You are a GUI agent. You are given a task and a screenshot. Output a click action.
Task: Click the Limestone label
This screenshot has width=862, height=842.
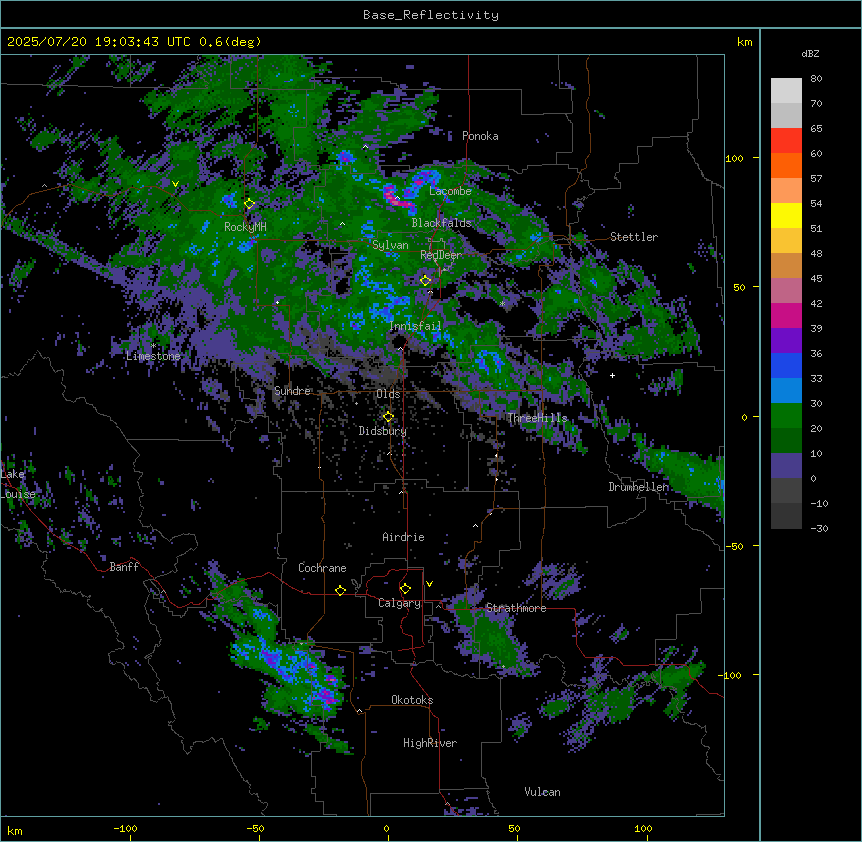pyautogui.click(x=153, y=356)
